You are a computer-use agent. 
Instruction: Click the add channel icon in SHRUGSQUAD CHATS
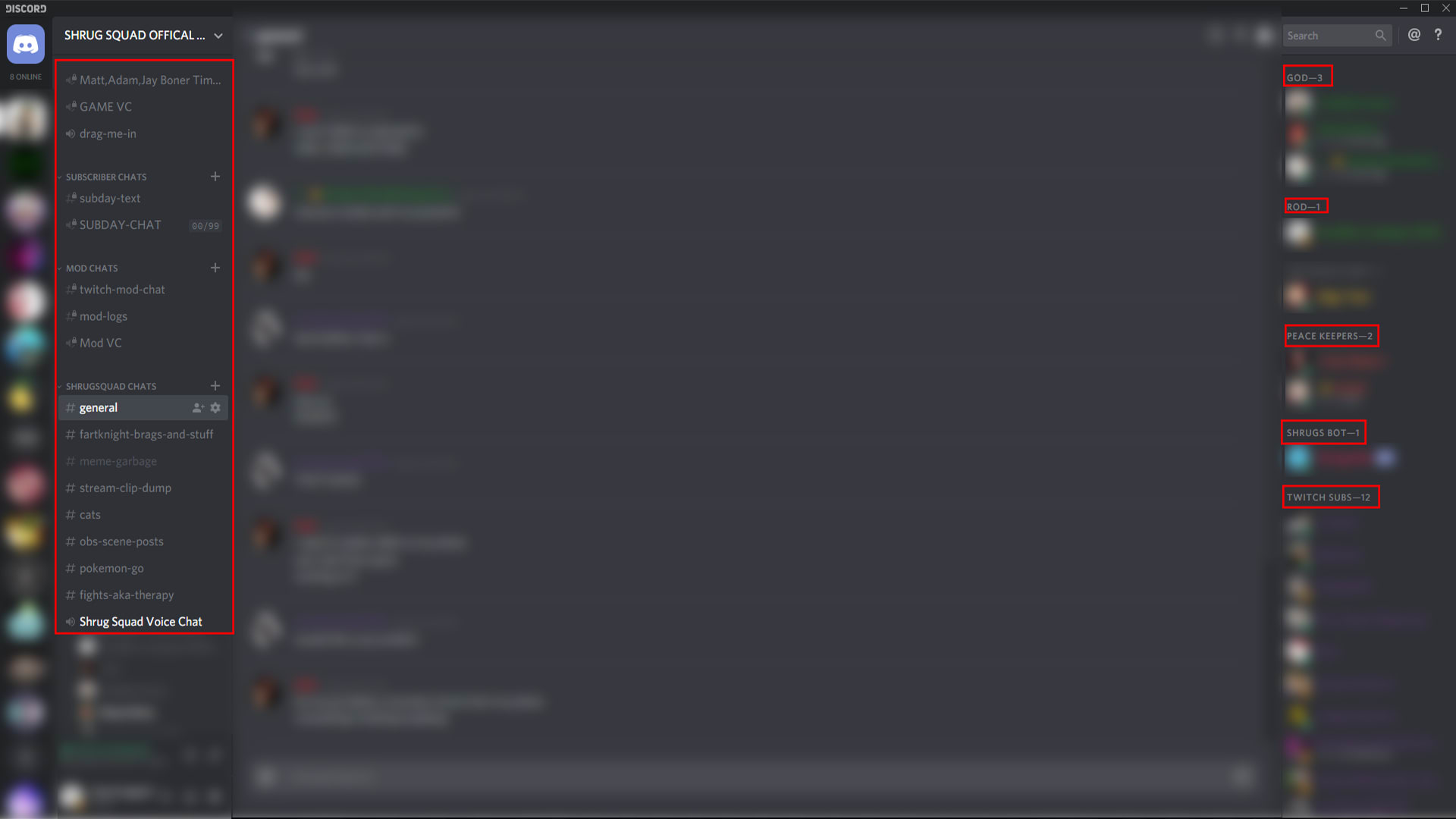(215, 386)
